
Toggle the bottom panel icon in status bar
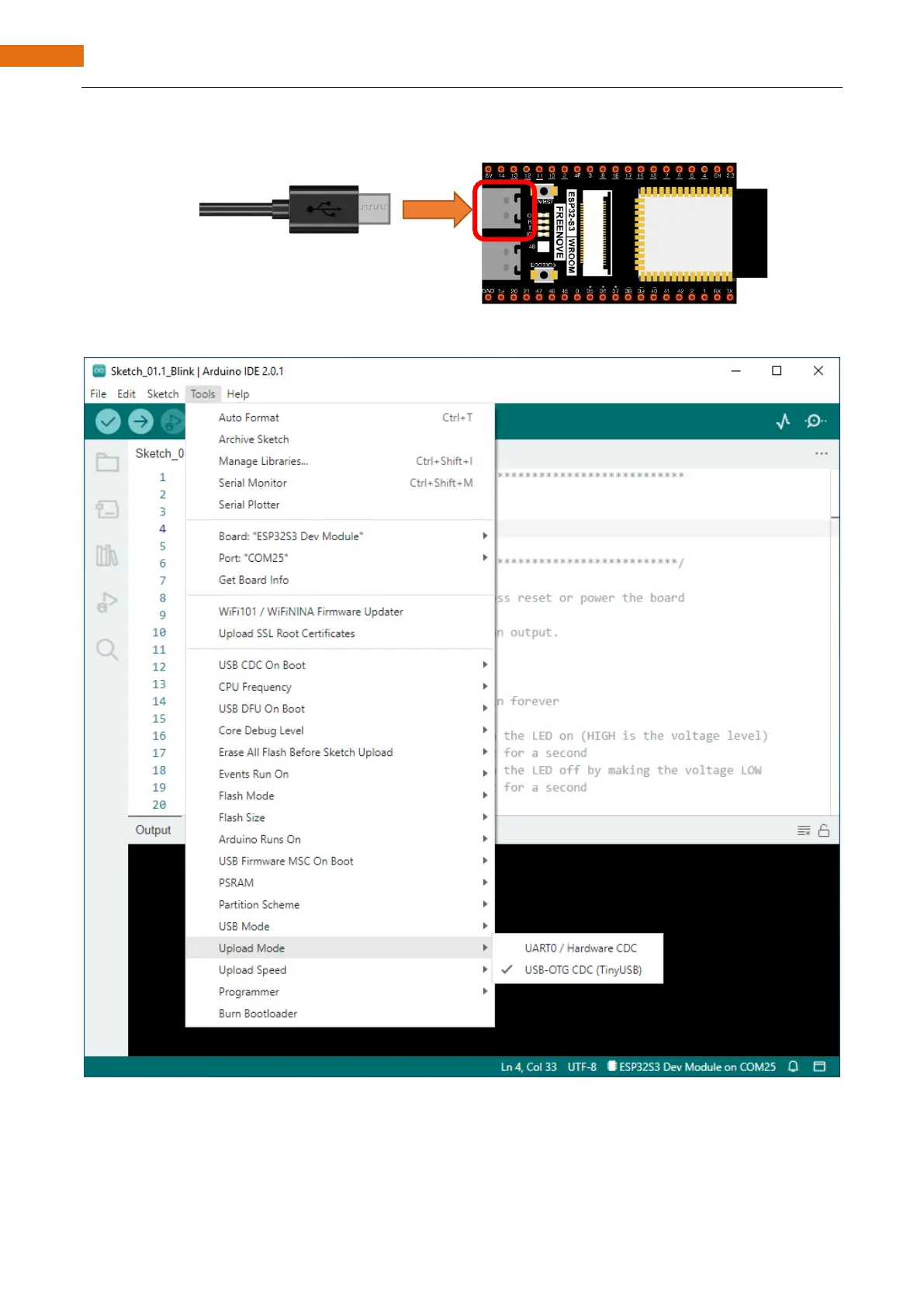click(x=819, y=1066)
